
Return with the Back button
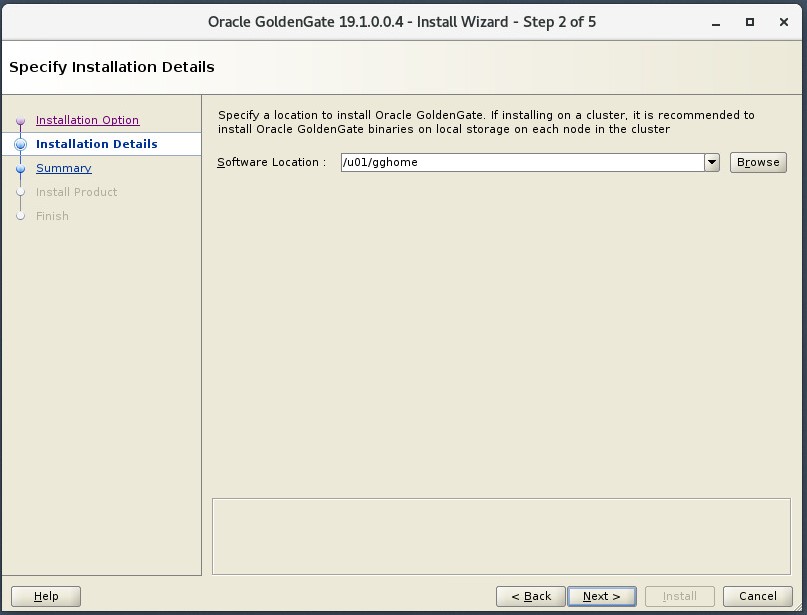coord(531,596)
